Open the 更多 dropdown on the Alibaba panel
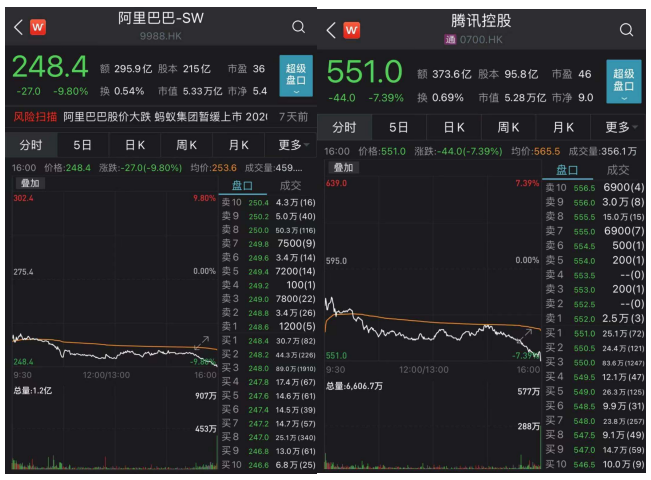The height and width of the screenshot is (480, 651). click(x=293, y=145)
